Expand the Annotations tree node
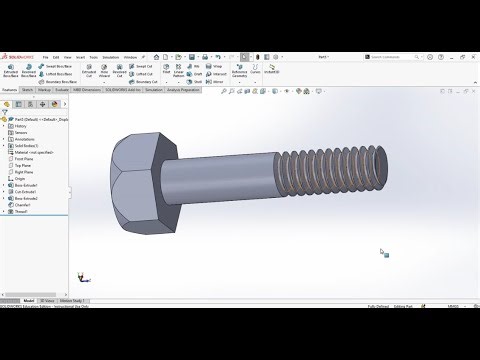The width and height of the screenshot is (480, 360). point(4,139)
